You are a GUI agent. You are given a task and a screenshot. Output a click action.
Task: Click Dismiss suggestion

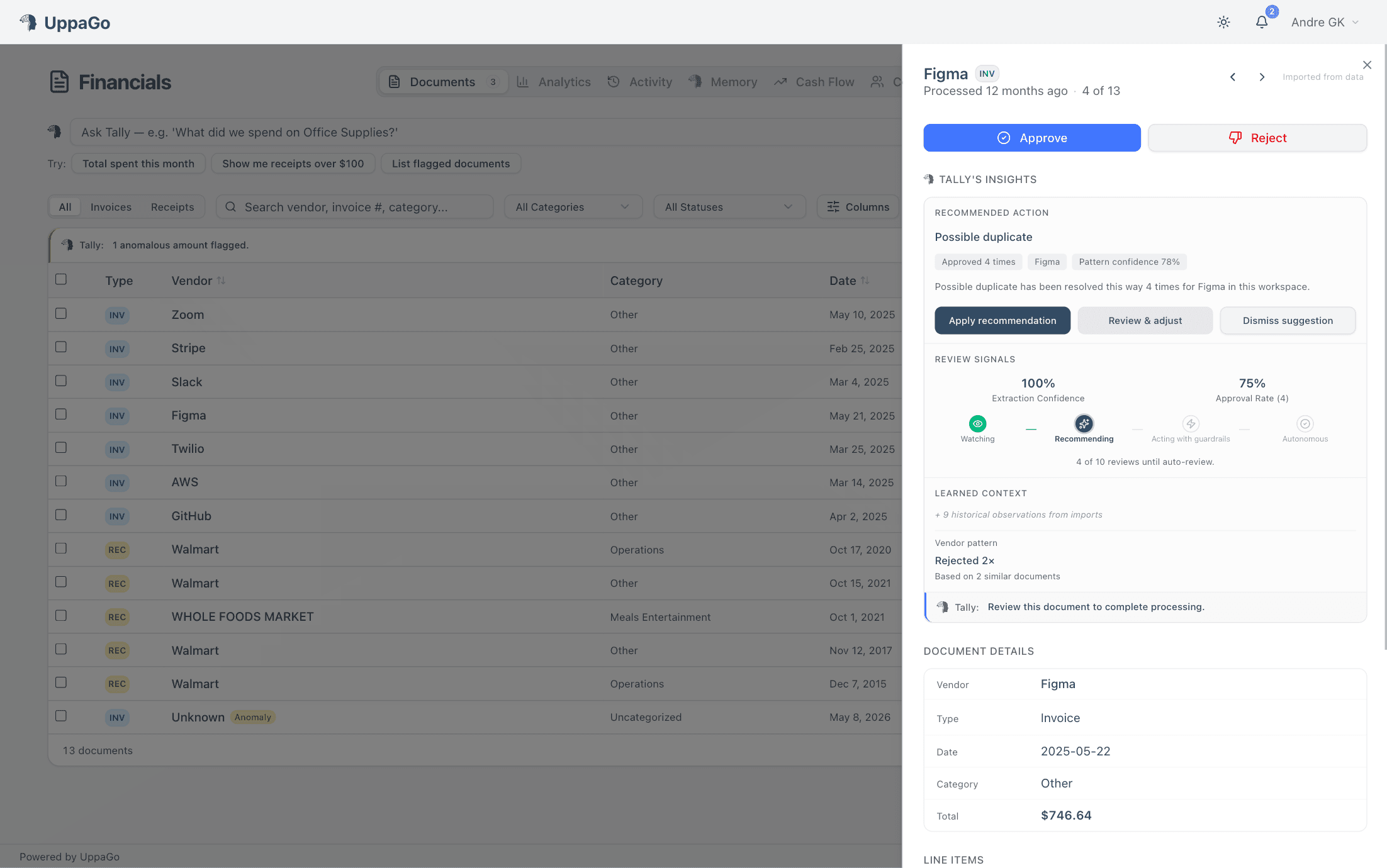[x=1288, y=321]
